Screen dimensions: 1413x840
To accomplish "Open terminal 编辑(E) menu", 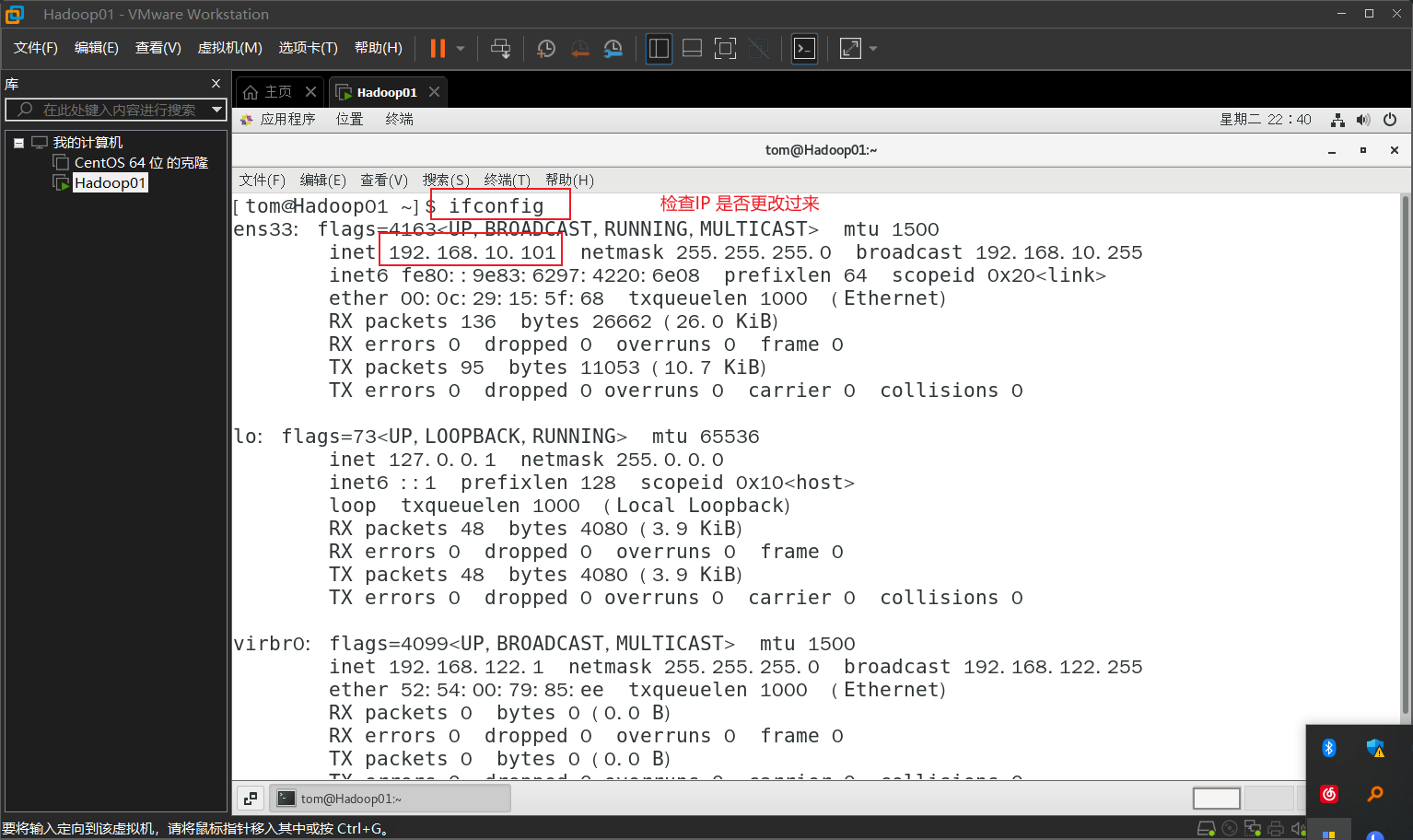I will coord(323,181).
